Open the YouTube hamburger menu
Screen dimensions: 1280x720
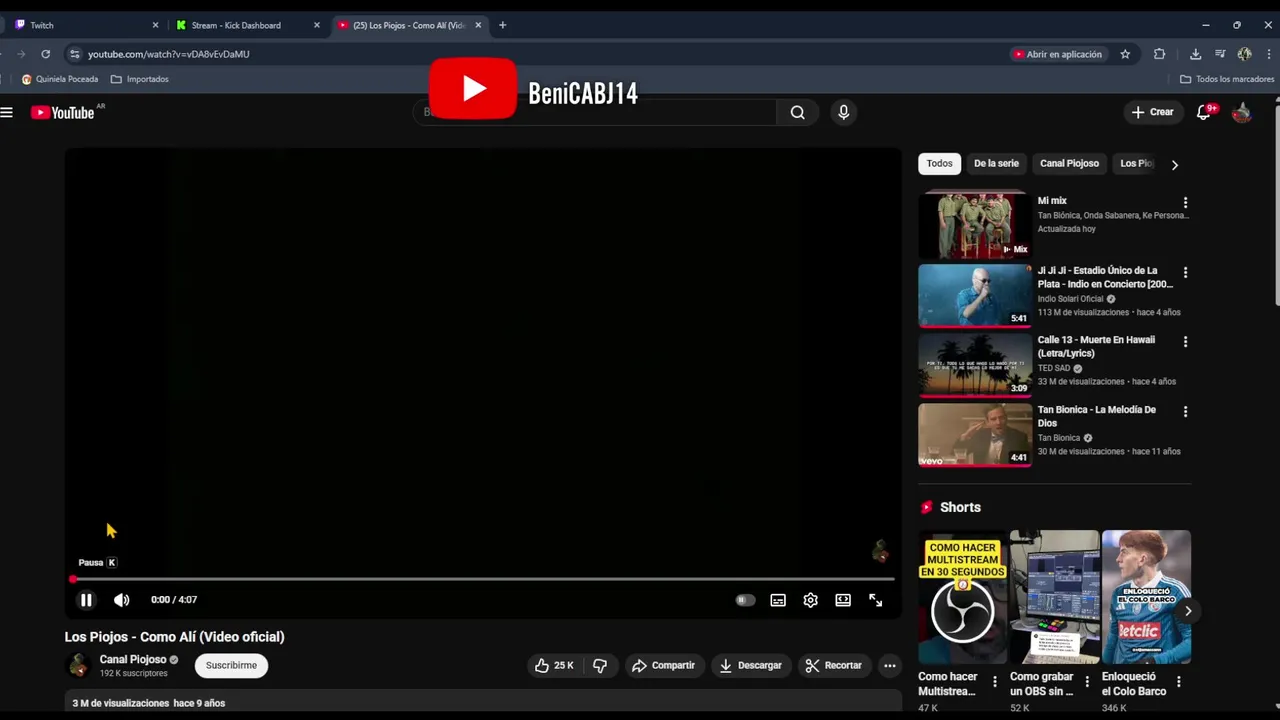[x=7, y=113]
